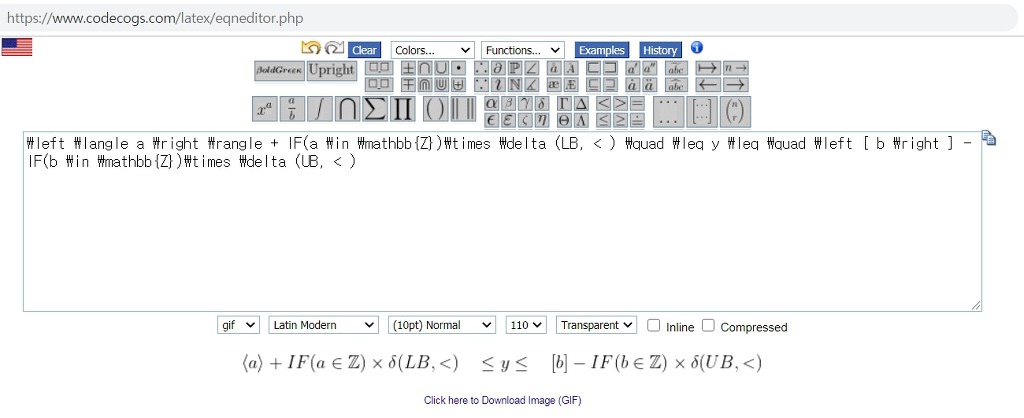This screenshot has width=1024, height=418.
Task: Open the Latin Modern font dropdown
Action: coord(323,325)
